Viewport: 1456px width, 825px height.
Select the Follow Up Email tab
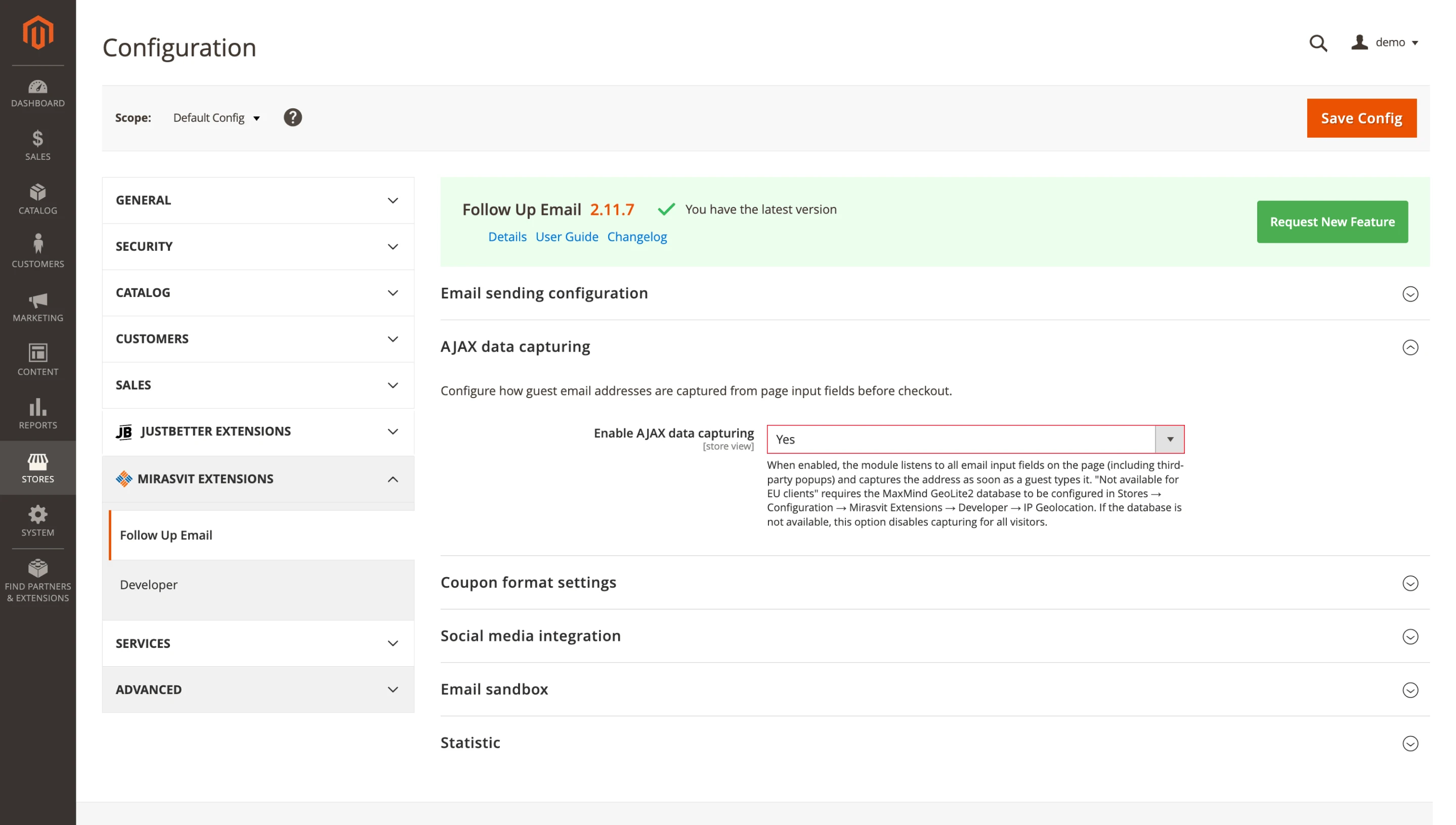pyautogui.click(x=261, y=536)
